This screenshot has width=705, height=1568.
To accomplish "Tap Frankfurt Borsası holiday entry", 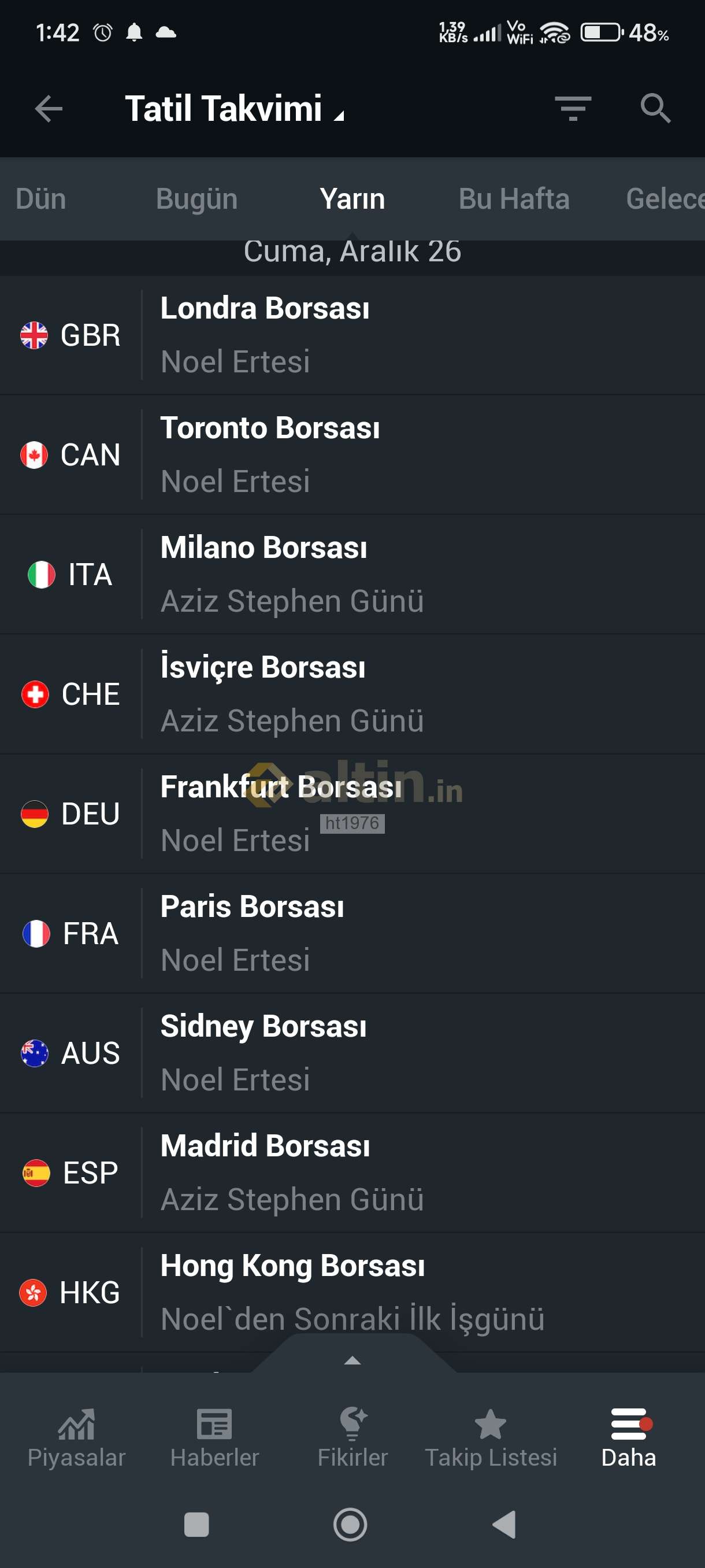I will coord(353,813).
